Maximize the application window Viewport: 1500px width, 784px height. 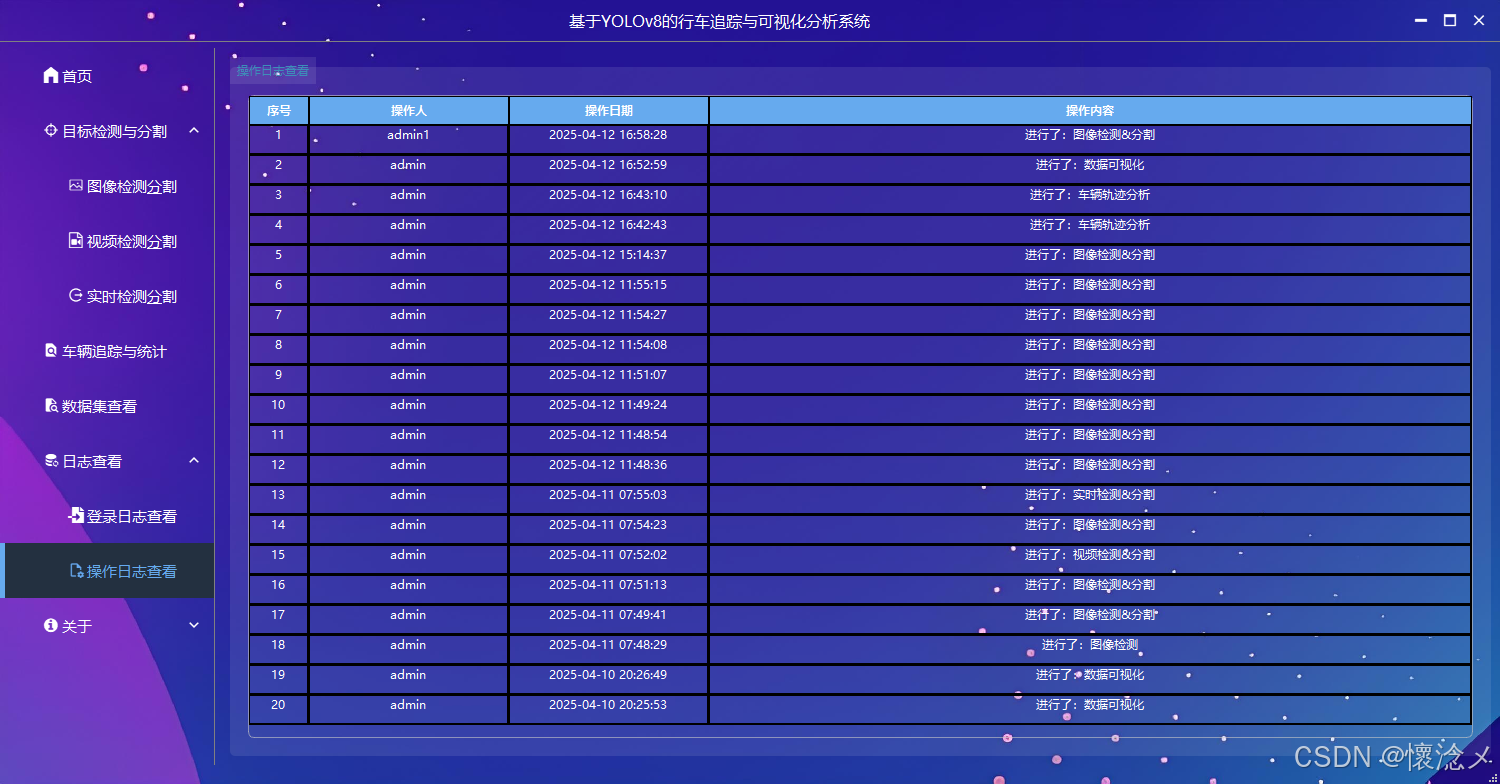pos(1450,21)
